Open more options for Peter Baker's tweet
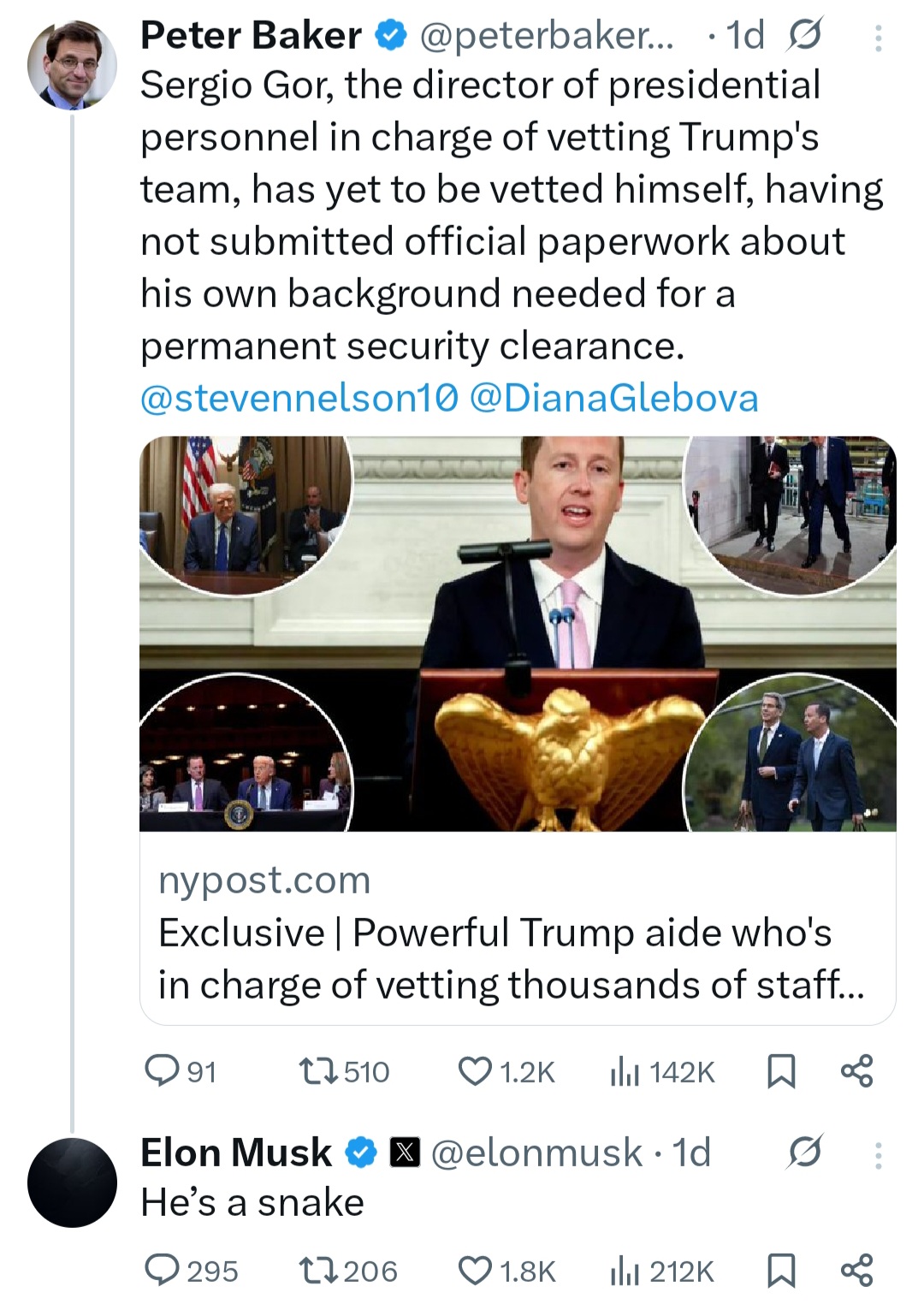Image resolution: width=924 pixels, height=1310 pixels. [878, 38]
